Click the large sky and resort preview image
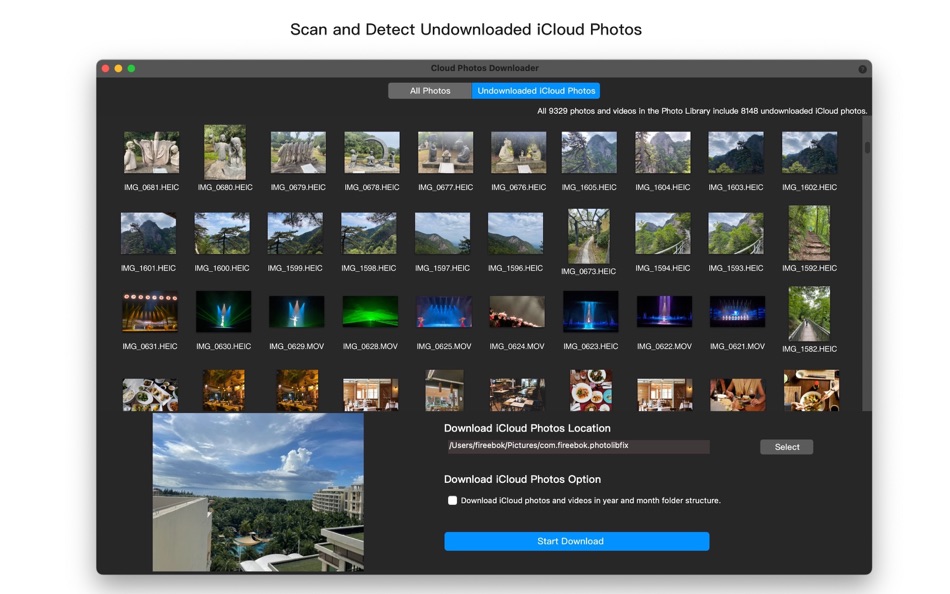This screenshot has width=950, height=594. point(258,492)
